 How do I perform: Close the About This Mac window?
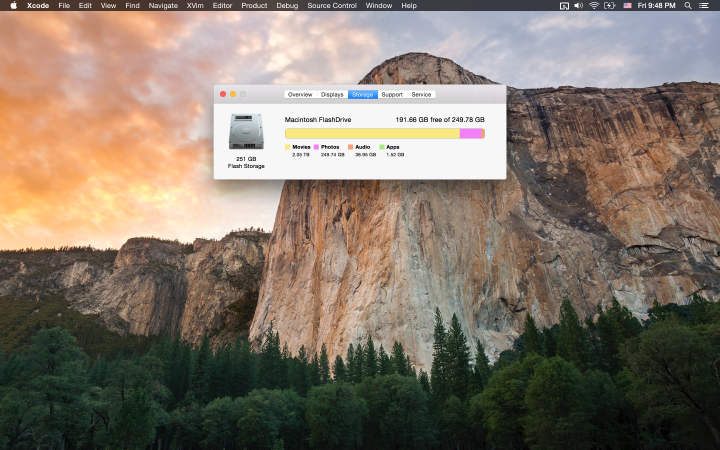223,94
